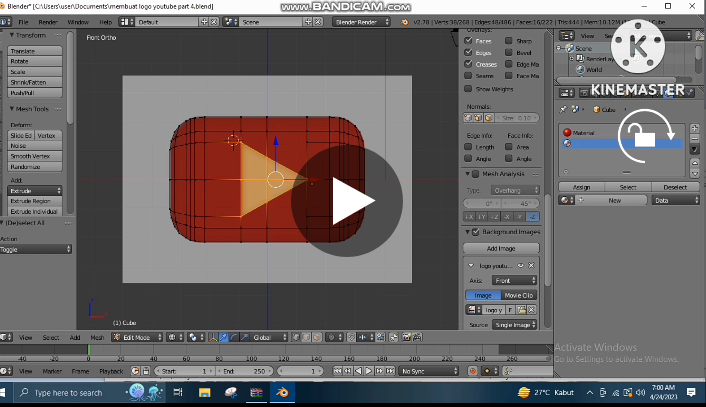The width and height of the screenshot is (706, 407).
Task: Click the Extrude Region button
Action: click(x=35, y=201)
